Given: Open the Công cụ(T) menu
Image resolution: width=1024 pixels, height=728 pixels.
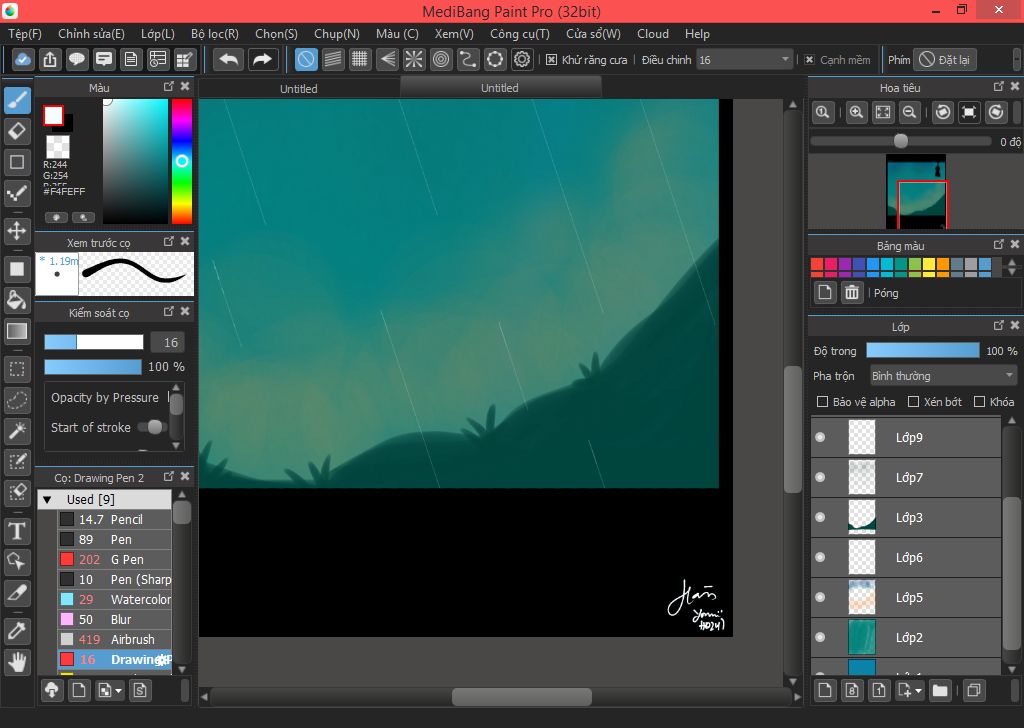Looking at the screenshot, I should [520, 34].
